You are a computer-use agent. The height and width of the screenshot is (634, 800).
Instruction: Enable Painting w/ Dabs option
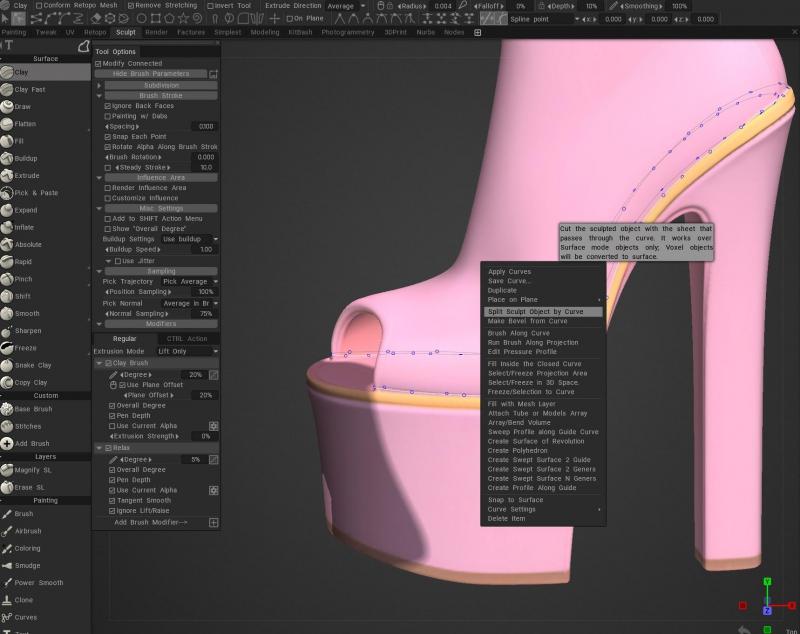108,116
